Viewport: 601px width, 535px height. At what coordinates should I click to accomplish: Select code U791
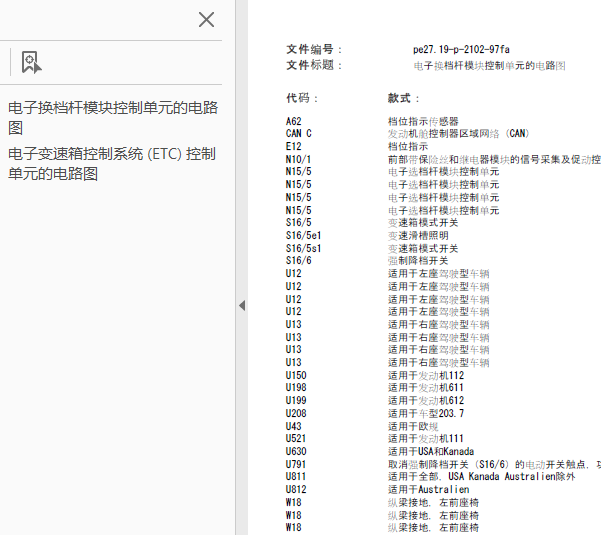point(296,464)
